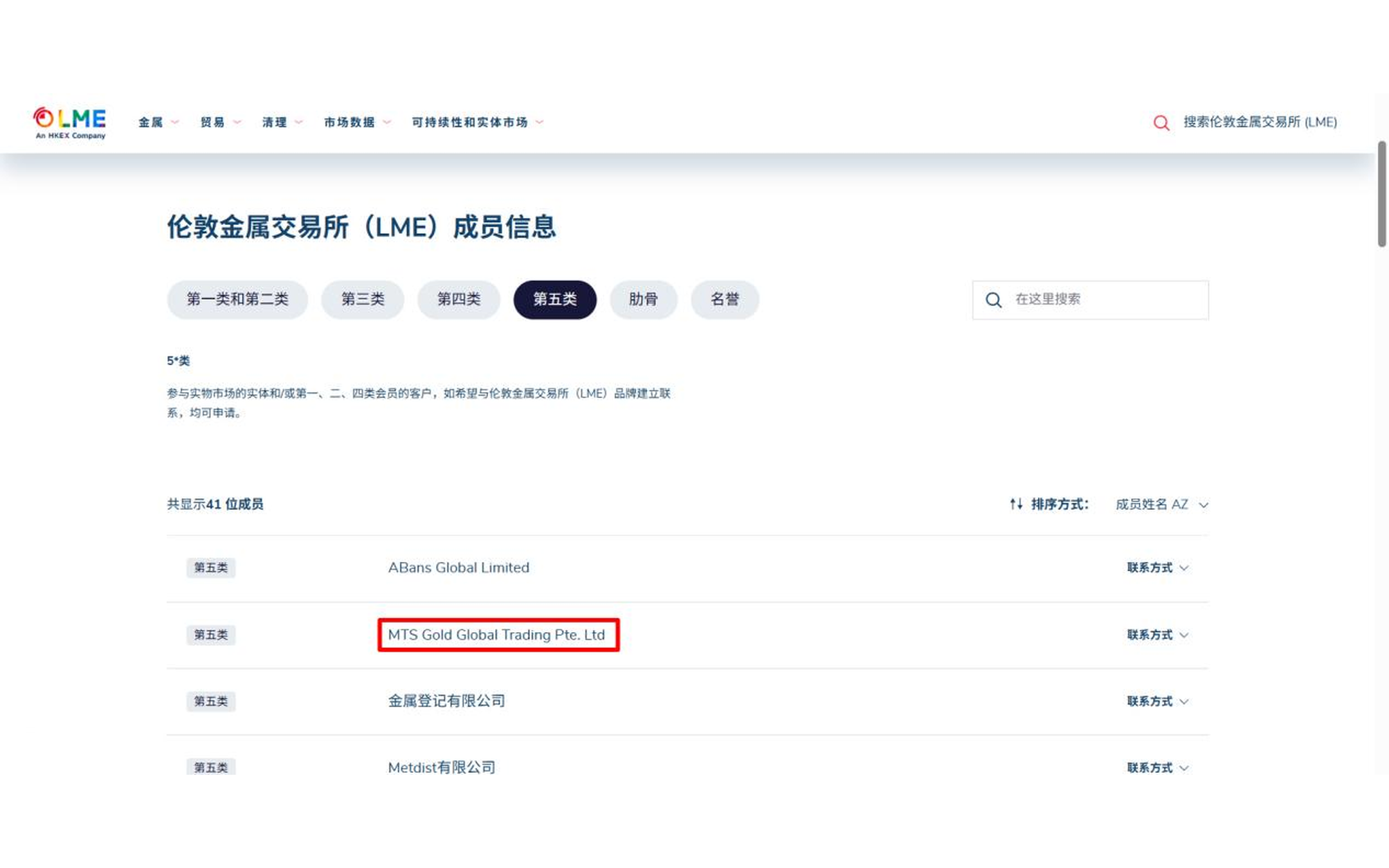This screenshot has height=868, width=1389.
Task: Select the 第三类 tab
Action: click(363, 300)
